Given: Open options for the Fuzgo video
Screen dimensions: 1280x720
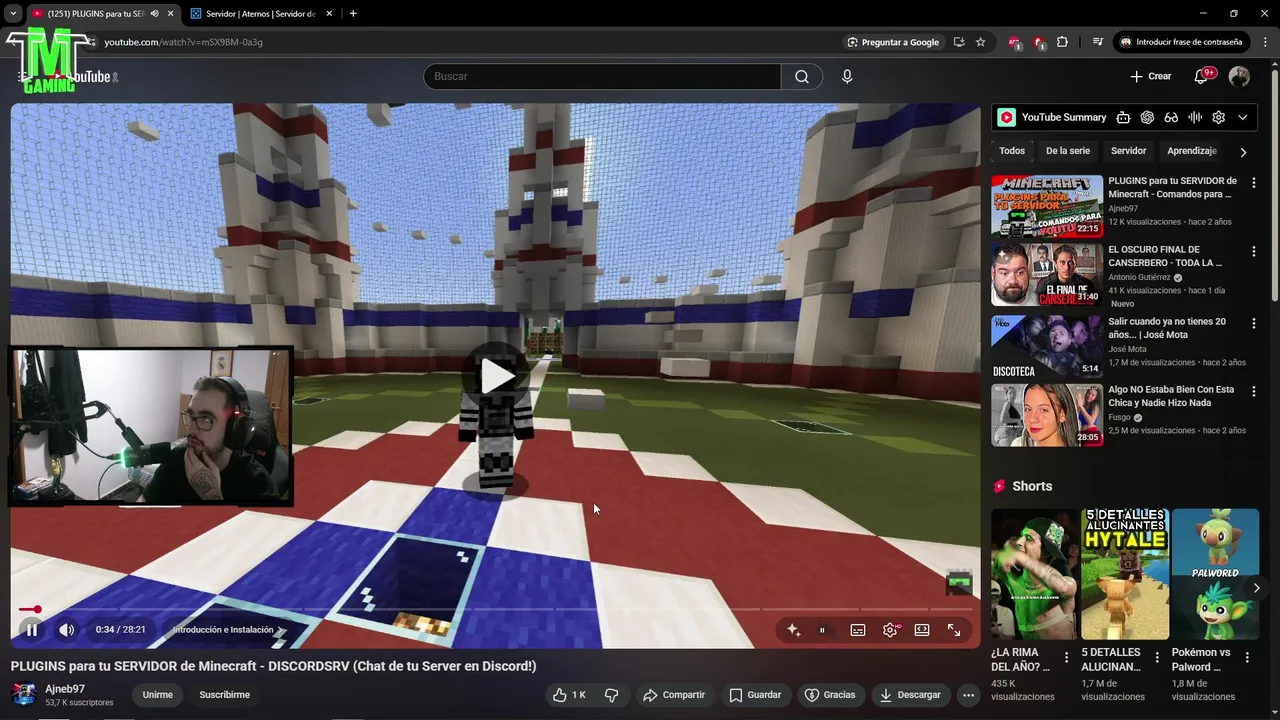Looking at the screenshot, I should coord(1253,391).
